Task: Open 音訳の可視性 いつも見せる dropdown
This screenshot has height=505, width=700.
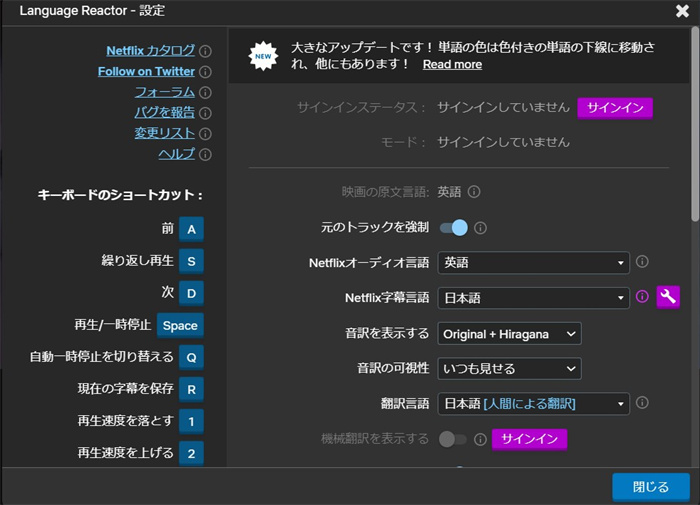Action: 509,368
